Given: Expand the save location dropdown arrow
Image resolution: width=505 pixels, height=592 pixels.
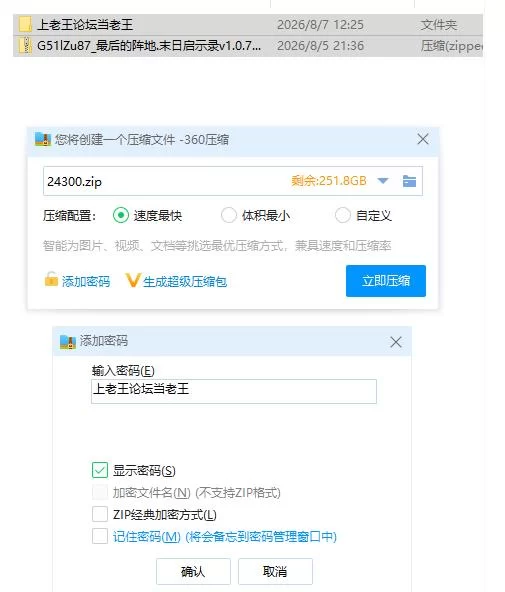Looking at the screenshot, I should (383, 181).
